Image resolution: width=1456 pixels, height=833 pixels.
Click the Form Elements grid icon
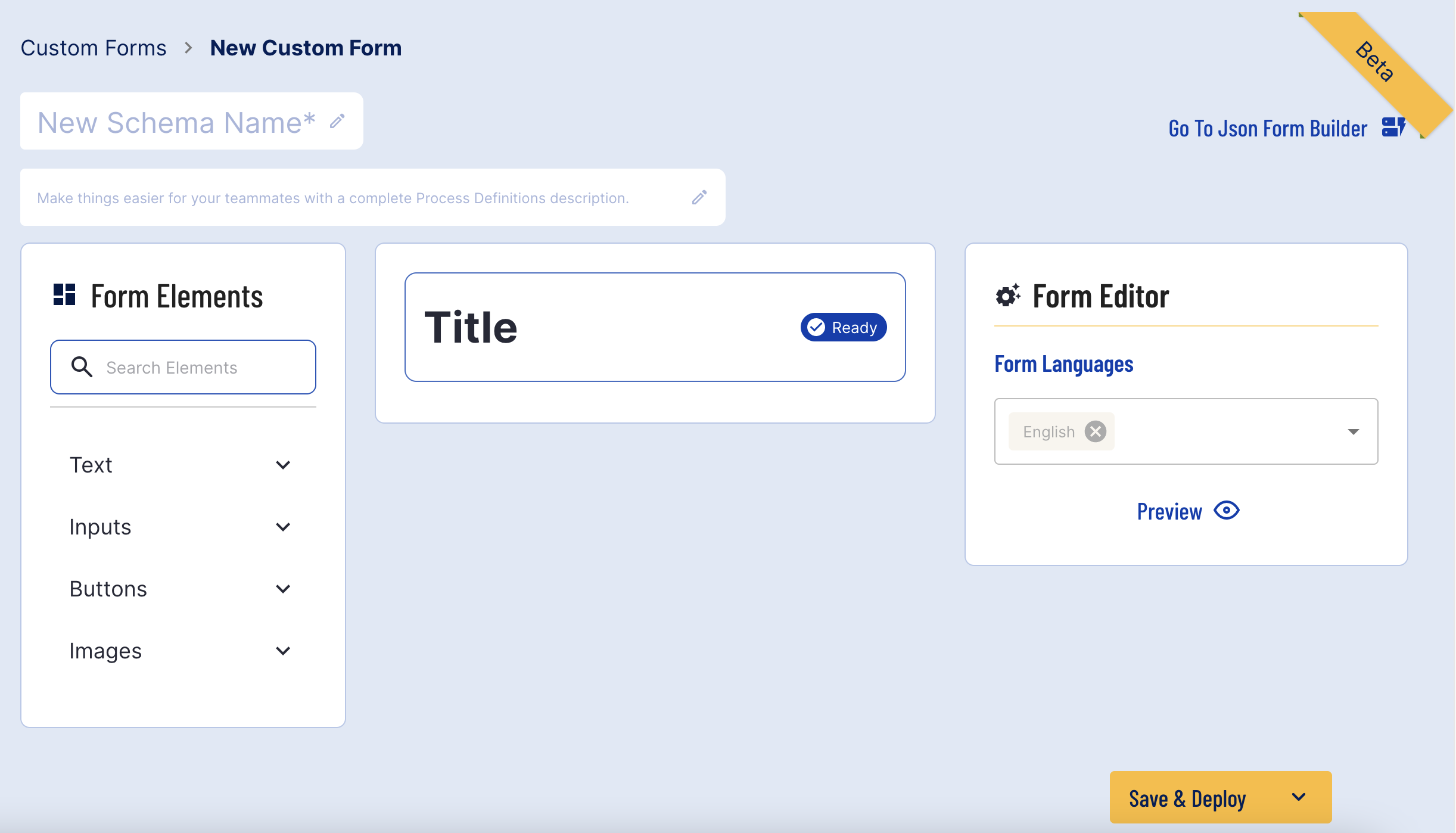pos(64,295)
